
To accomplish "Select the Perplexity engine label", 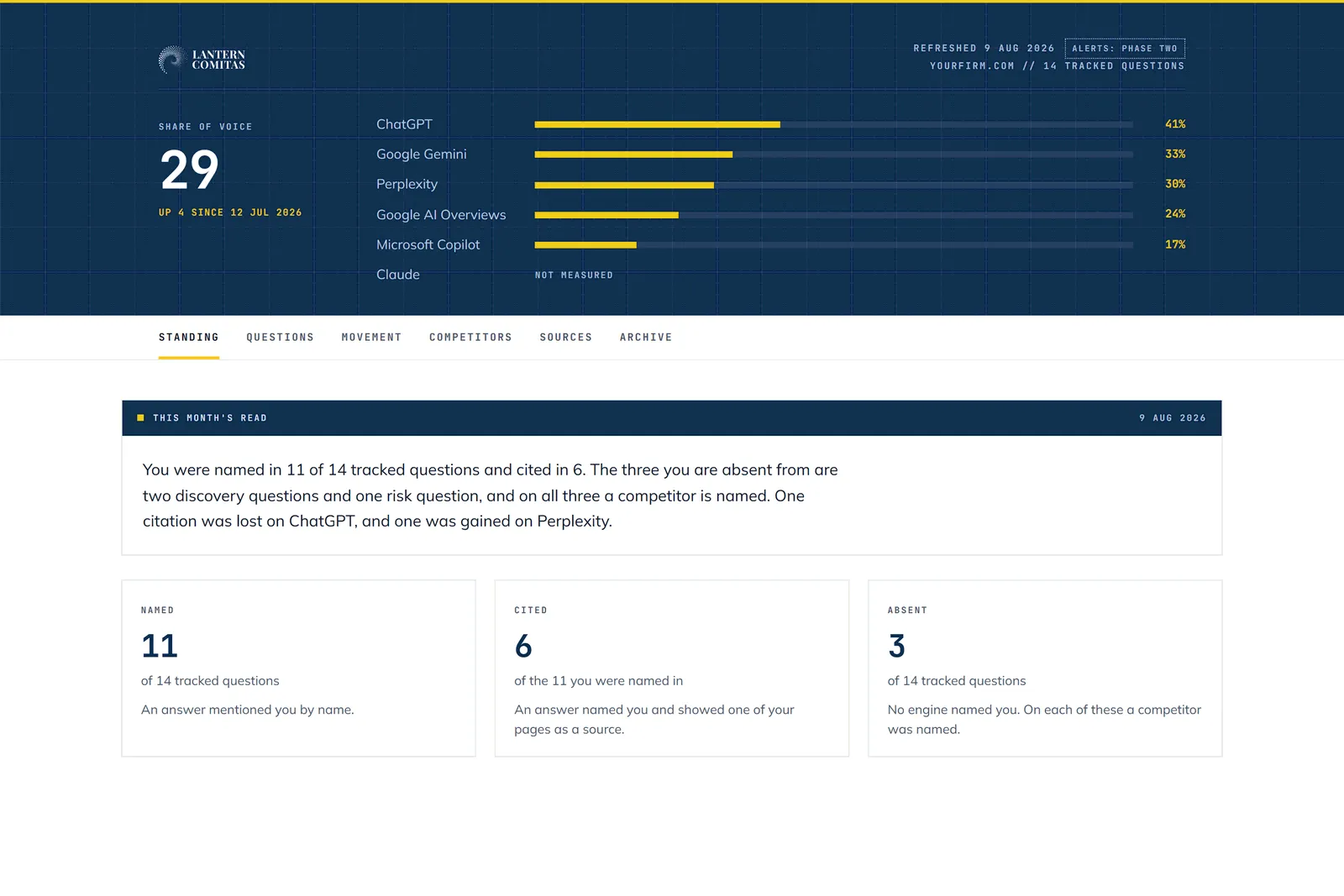I will [407, 184].
